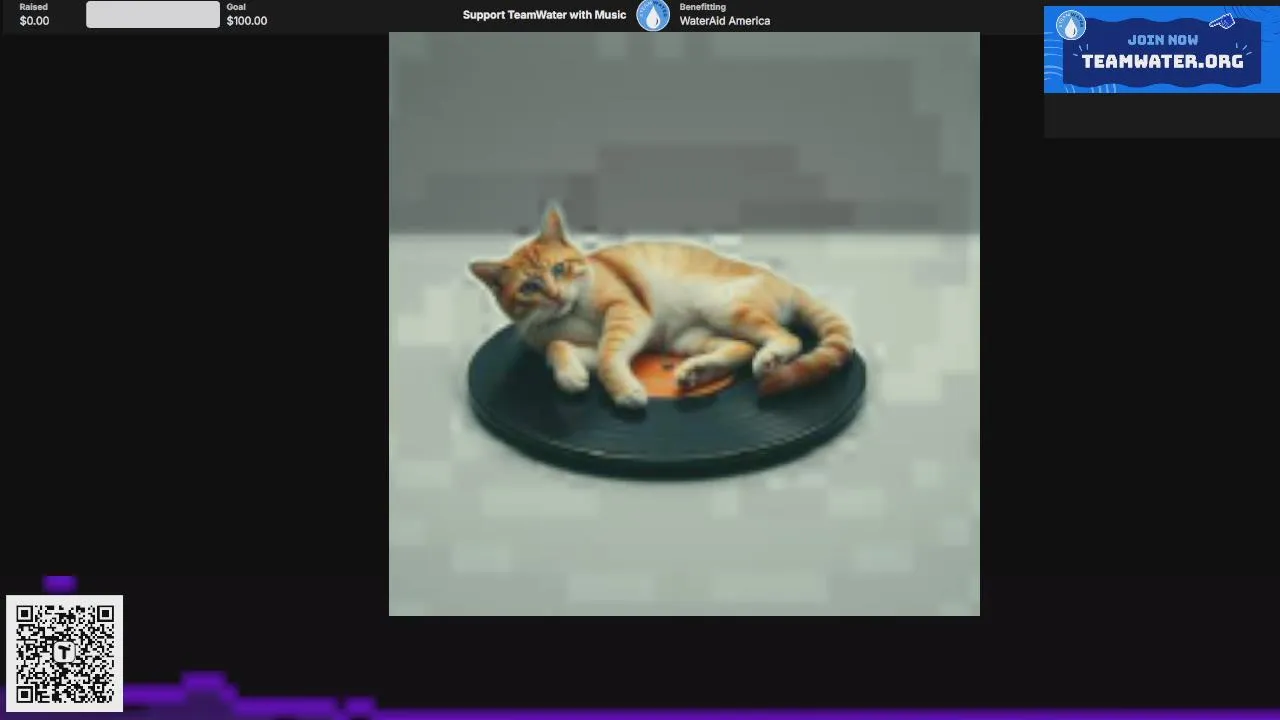Click the '$100.00' goal amount
This screenshot has width=1280, height=720.
pos(247,21)
